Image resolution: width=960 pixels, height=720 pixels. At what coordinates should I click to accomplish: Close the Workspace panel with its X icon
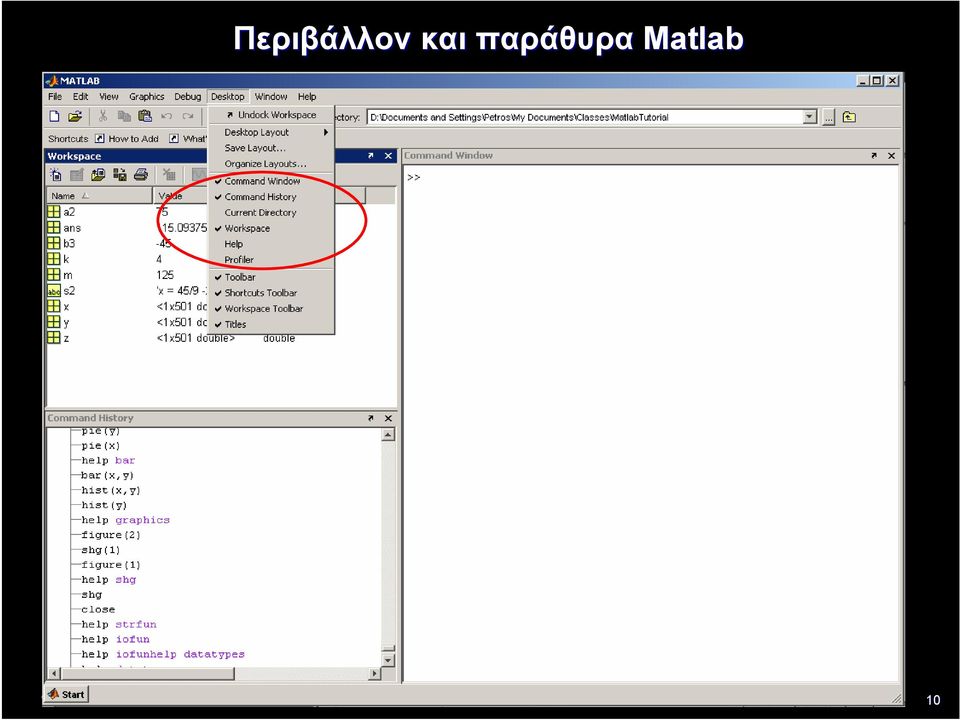click(x=388, y=156)
